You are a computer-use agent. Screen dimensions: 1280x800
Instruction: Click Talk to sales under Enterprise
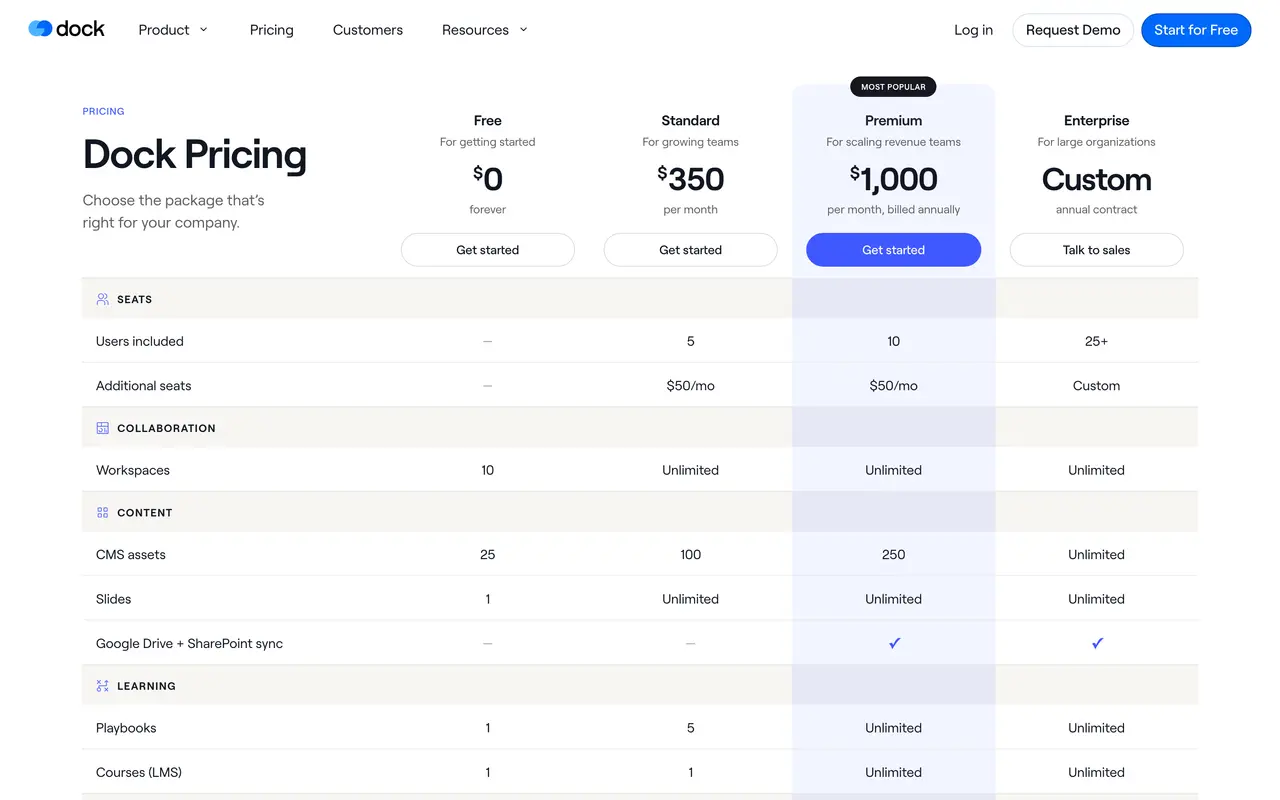pos(1097,250)
